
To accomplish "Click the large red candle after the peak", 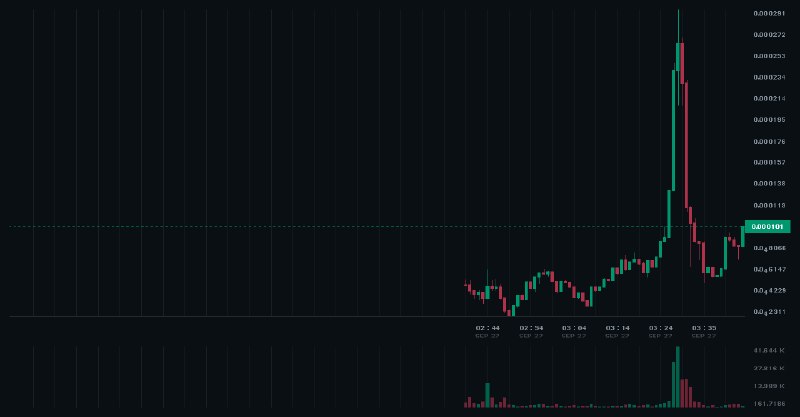I will (x=686, y=144).
